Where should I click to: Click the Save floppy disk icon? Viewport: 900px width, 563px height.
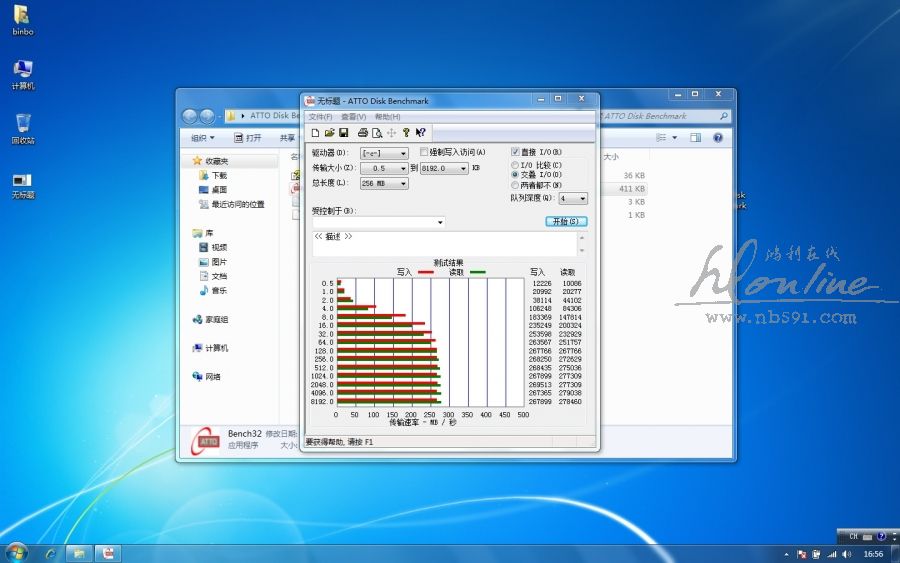[344, 132]
